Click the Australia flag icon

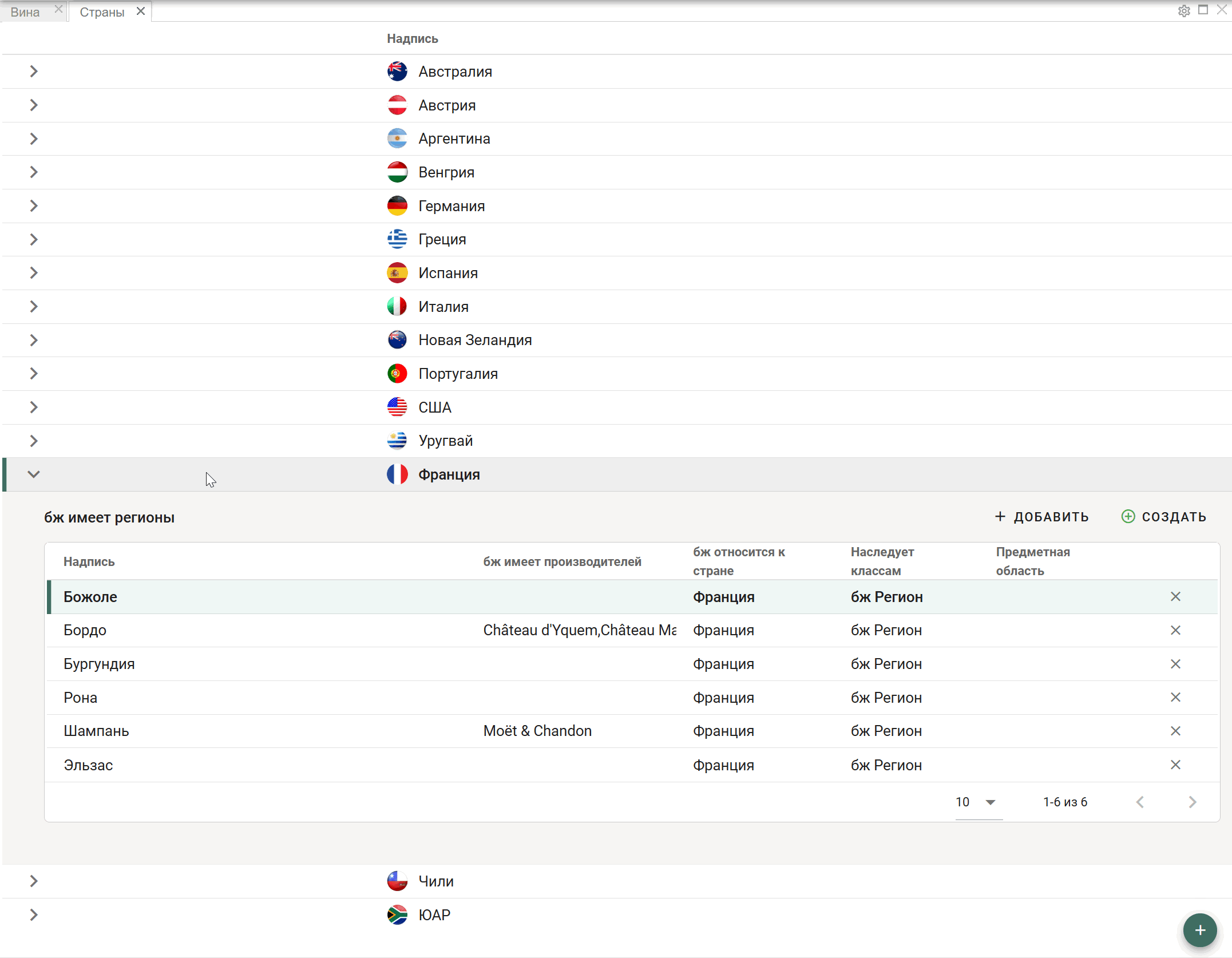click(397, 72)
